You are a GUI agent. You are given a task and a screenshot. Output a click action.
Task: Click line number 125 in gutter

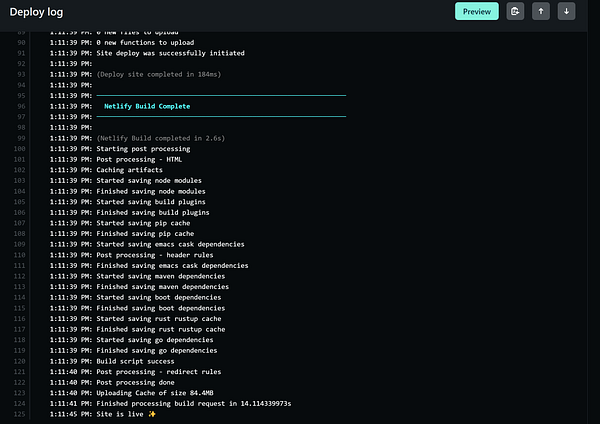pos(19,414)
